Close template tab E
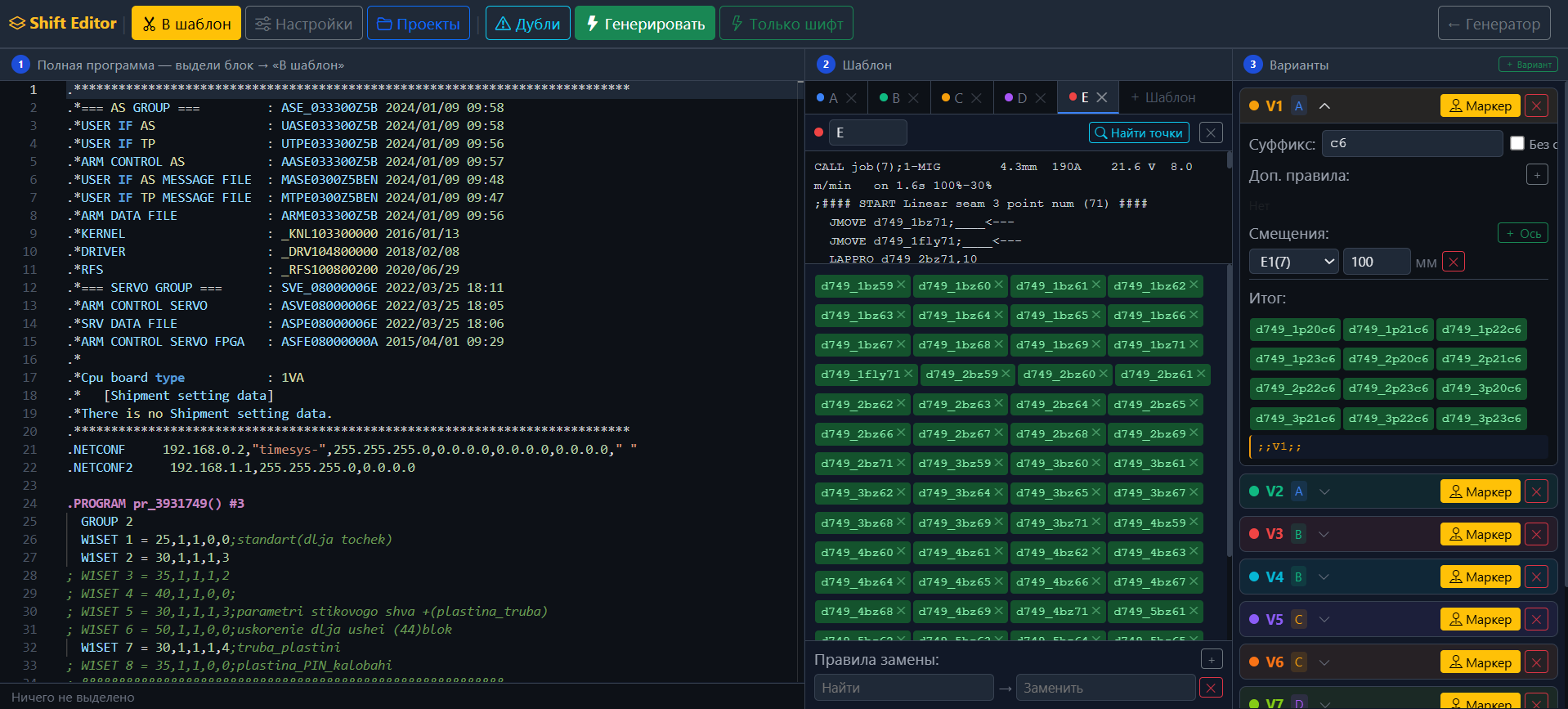This screenshot has height=709, width=1568. 1102,97
